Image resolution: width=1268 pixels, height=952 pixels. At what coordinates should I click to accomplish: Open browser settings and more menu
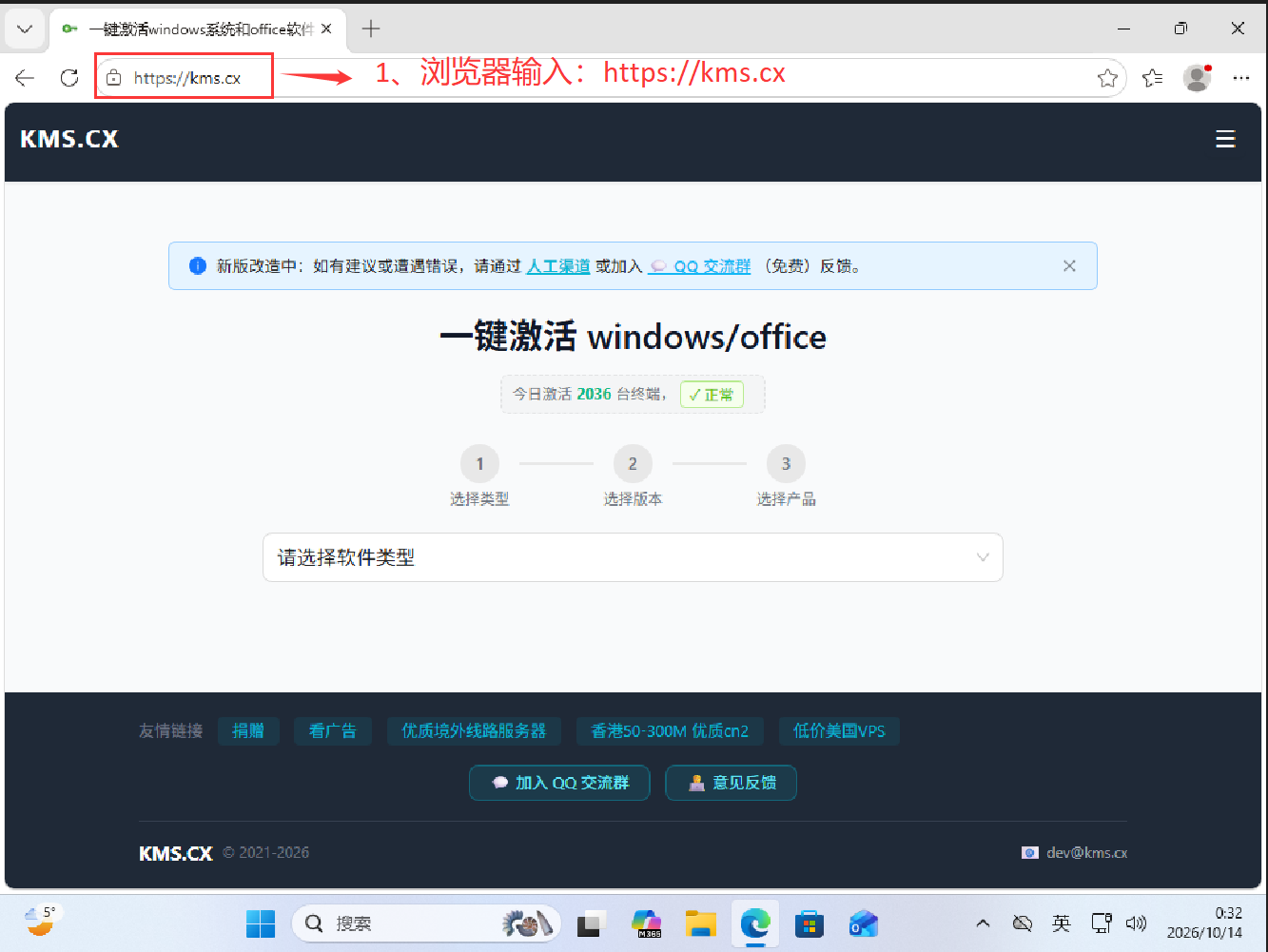1241,78
